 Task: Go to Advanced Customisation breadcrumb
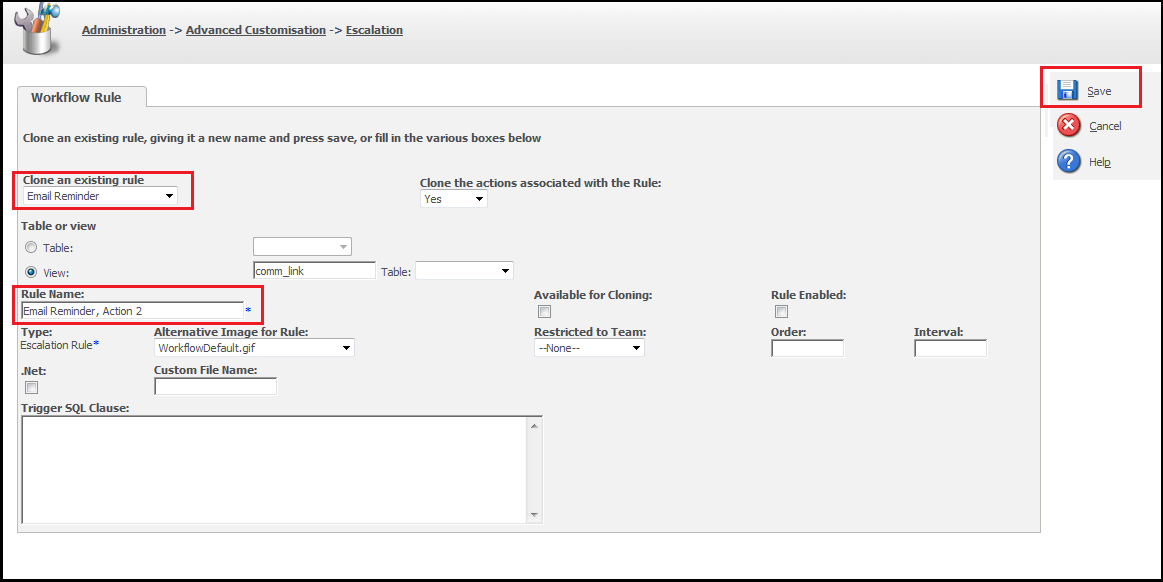point(256,30)
